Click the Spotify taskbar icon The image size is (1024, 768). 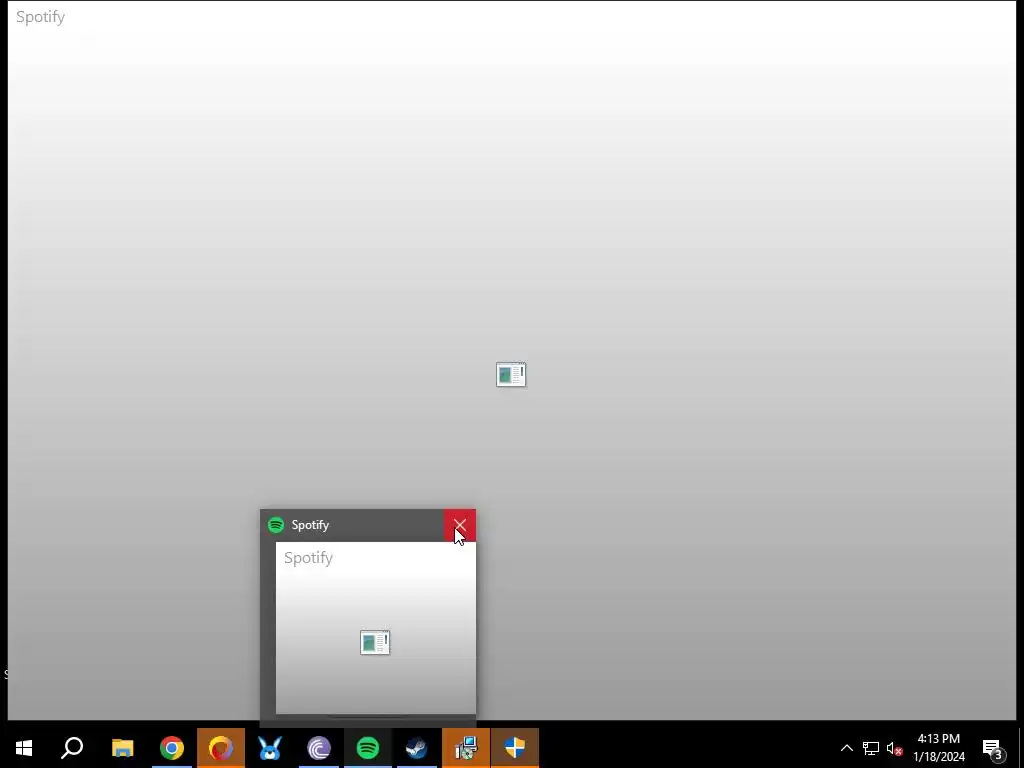click(x=368, y=748)
